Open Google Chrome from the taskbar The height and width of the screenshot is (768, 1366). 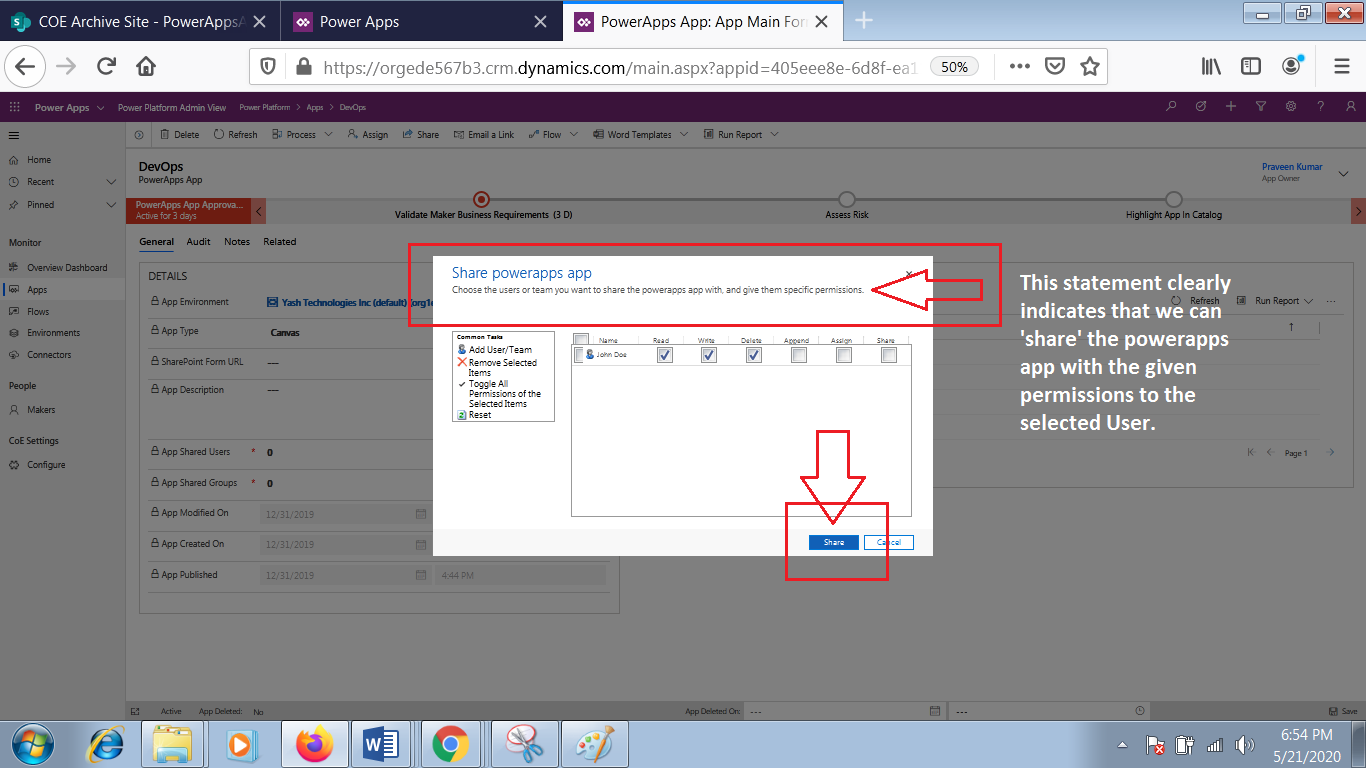451,744
